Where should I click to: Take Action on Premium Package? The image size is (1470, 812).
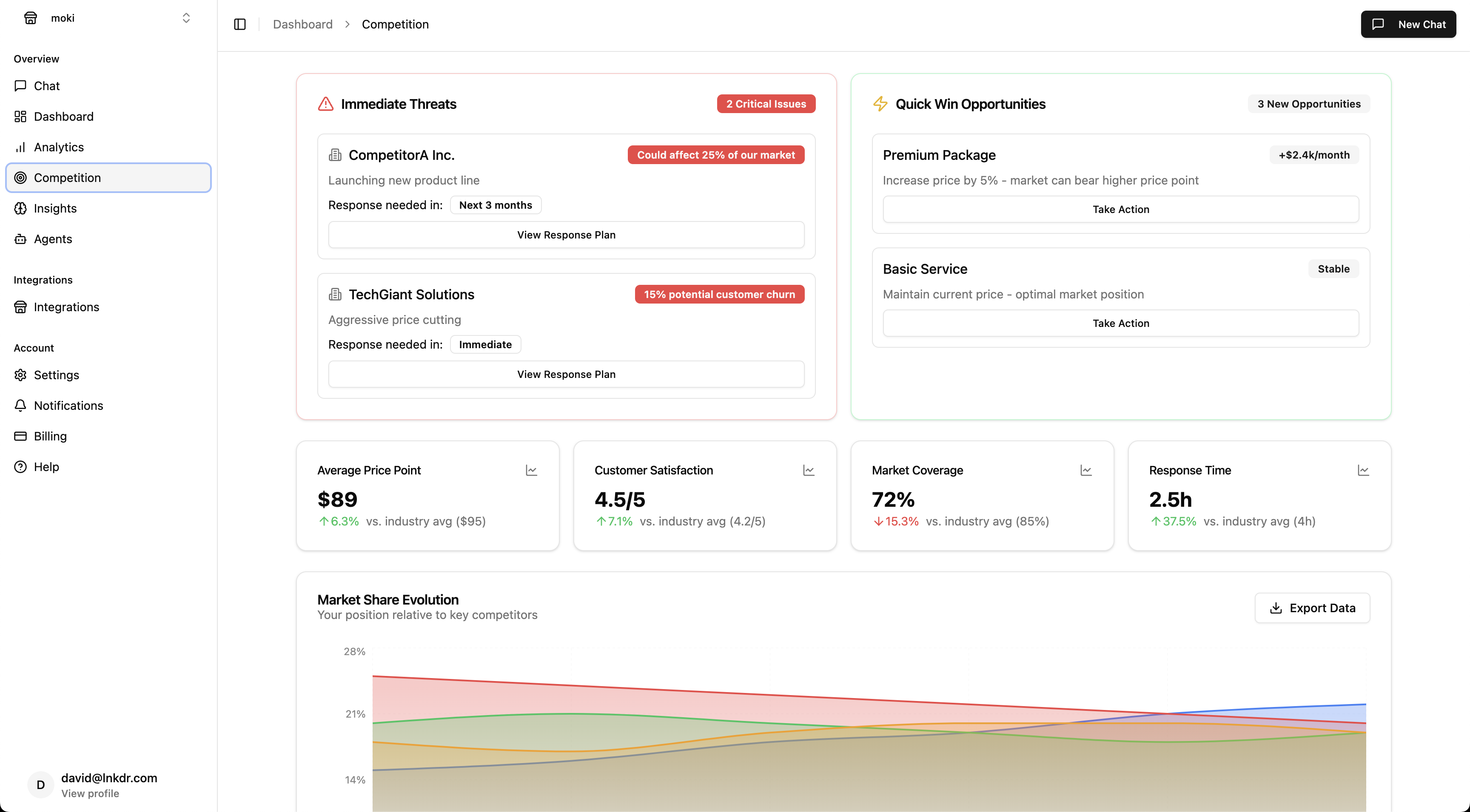[x=1120, y=209]
